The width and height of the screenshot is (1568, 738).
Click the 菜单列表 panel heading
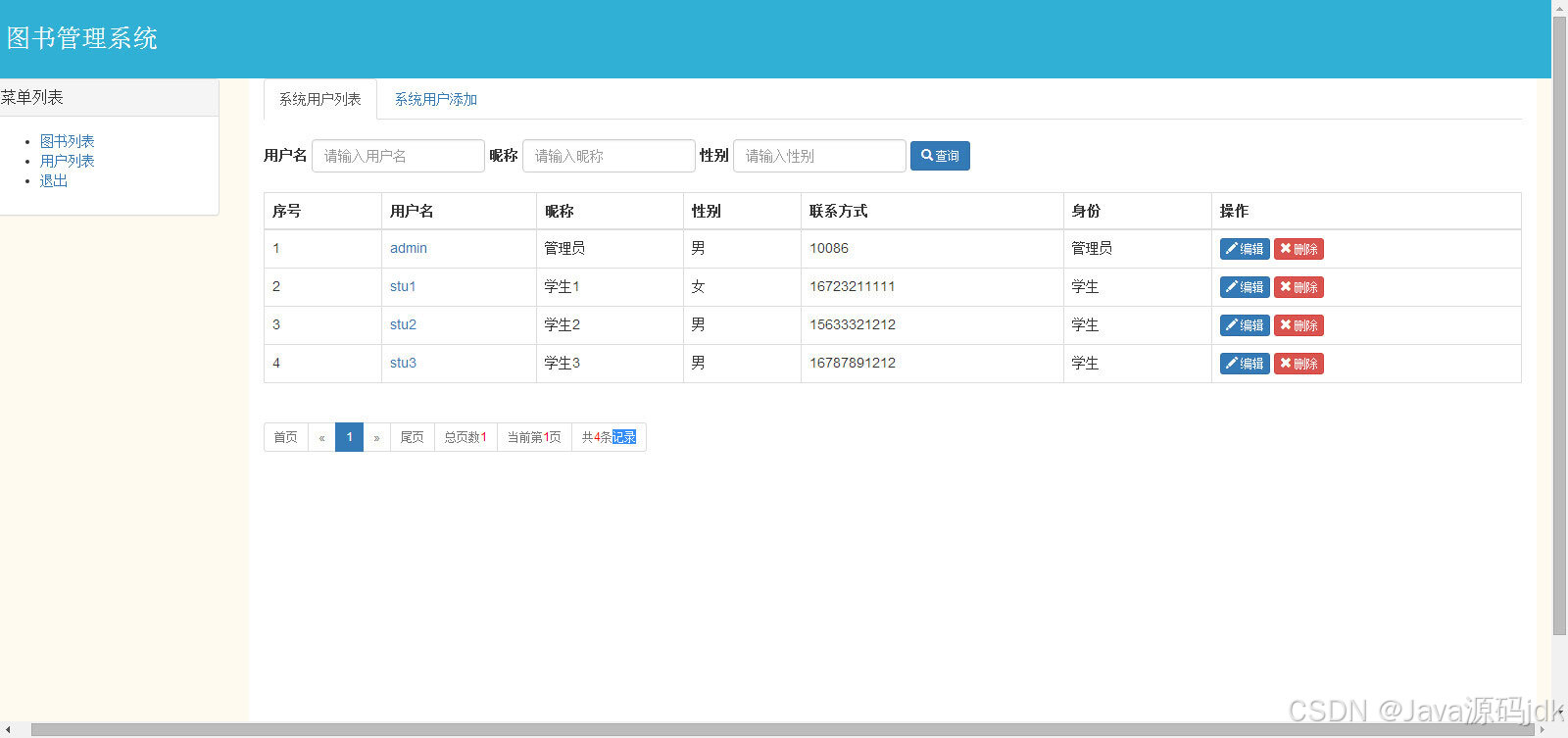109,97
